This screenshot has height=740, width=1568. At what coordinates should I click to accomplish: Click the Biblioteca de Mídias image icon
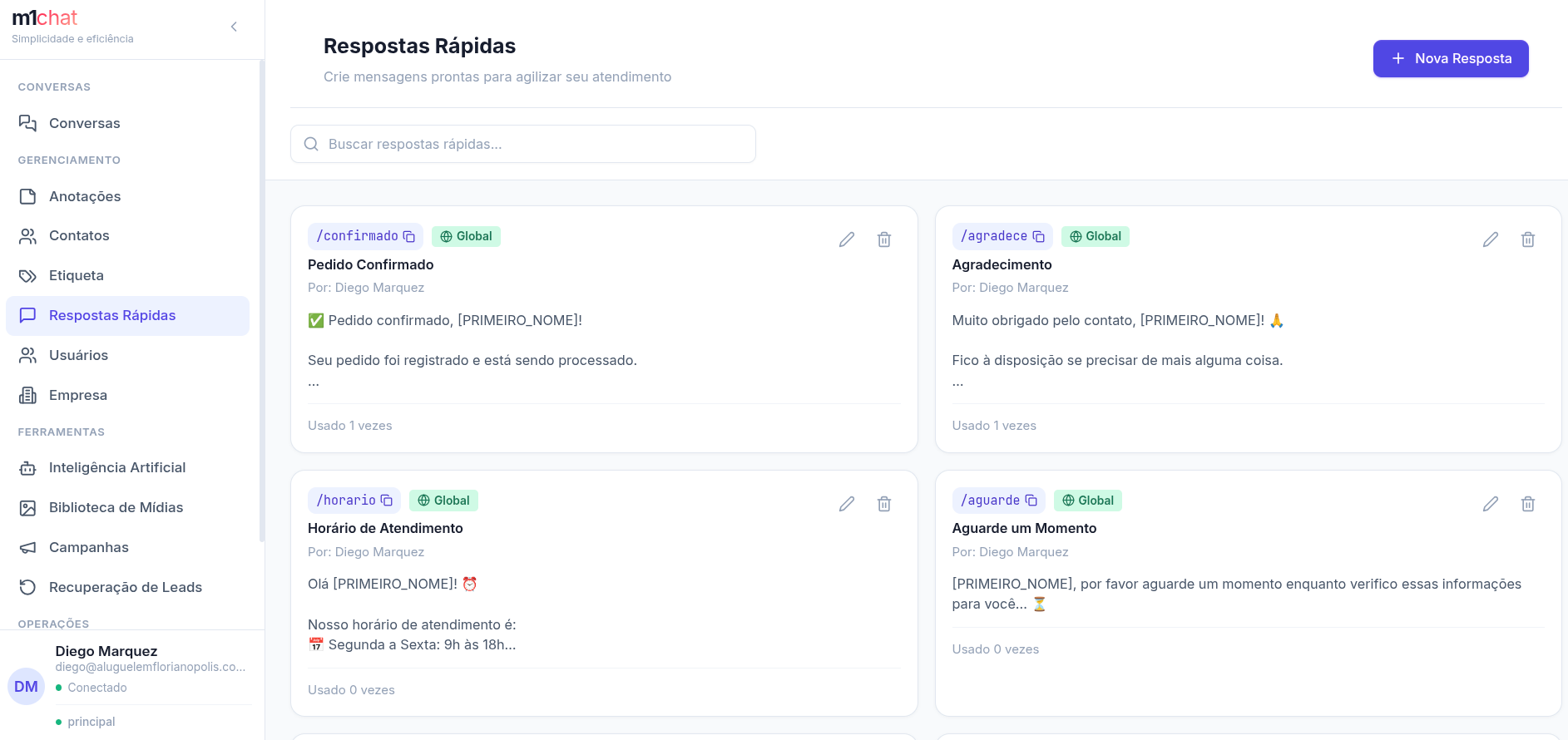(27, 508)
